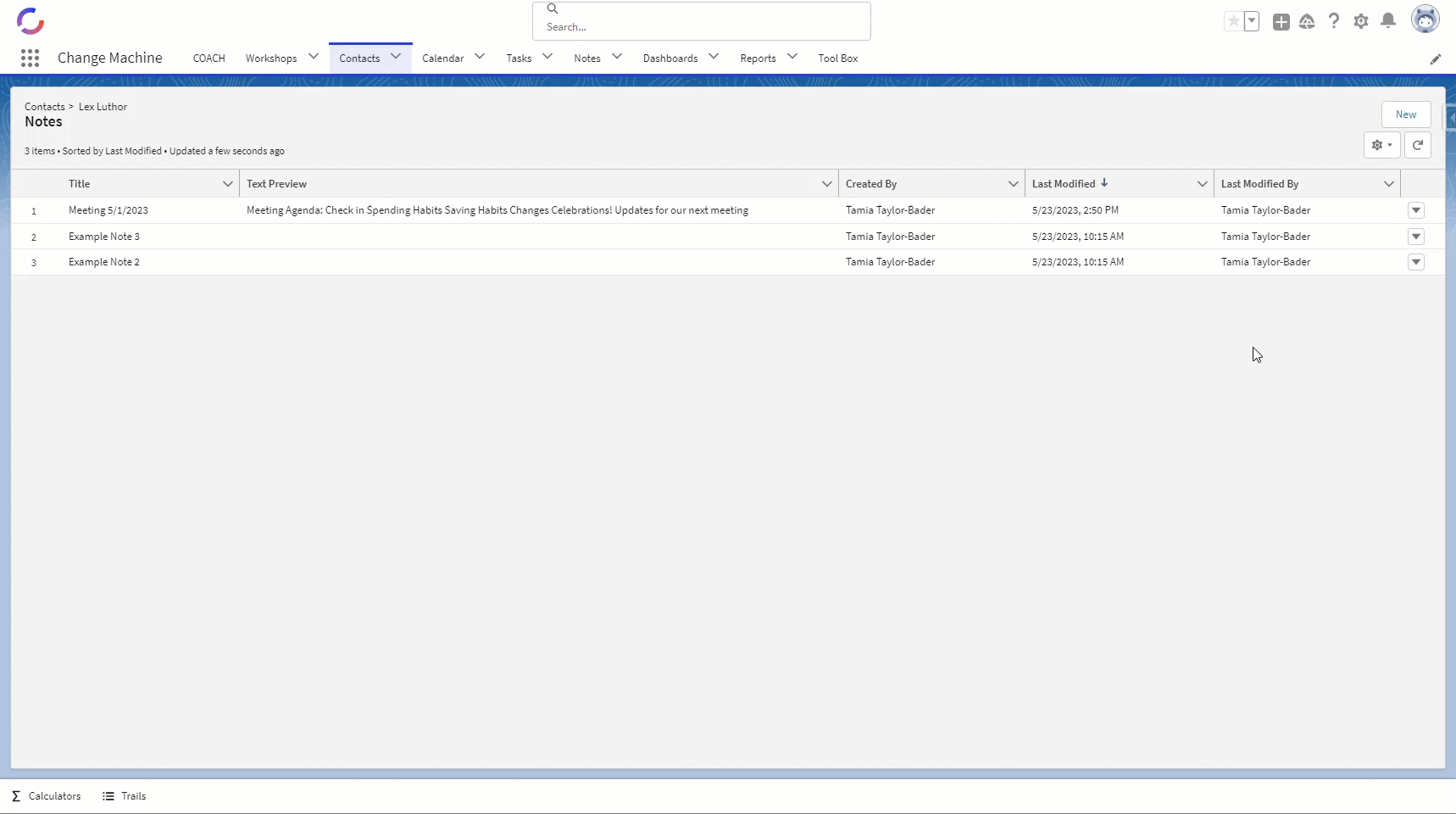Open the App Launcher grid icon
The height and width of the screenshot is (814, 1456).
[30, 58]
